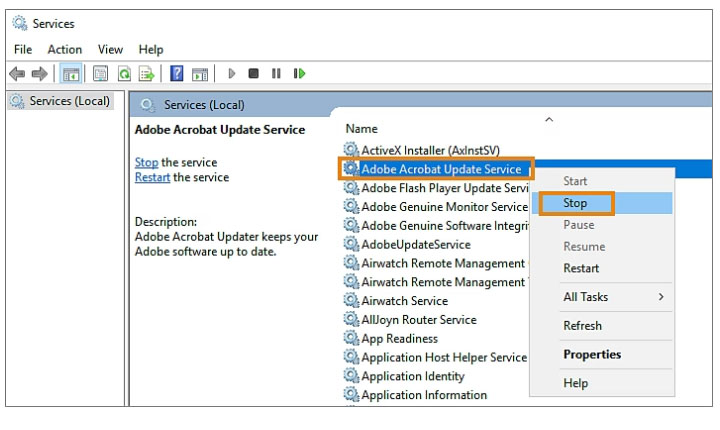This screenshot has width=720, height=430.
Task: Click the gear icon beside Application Identity
Action: 351,376
